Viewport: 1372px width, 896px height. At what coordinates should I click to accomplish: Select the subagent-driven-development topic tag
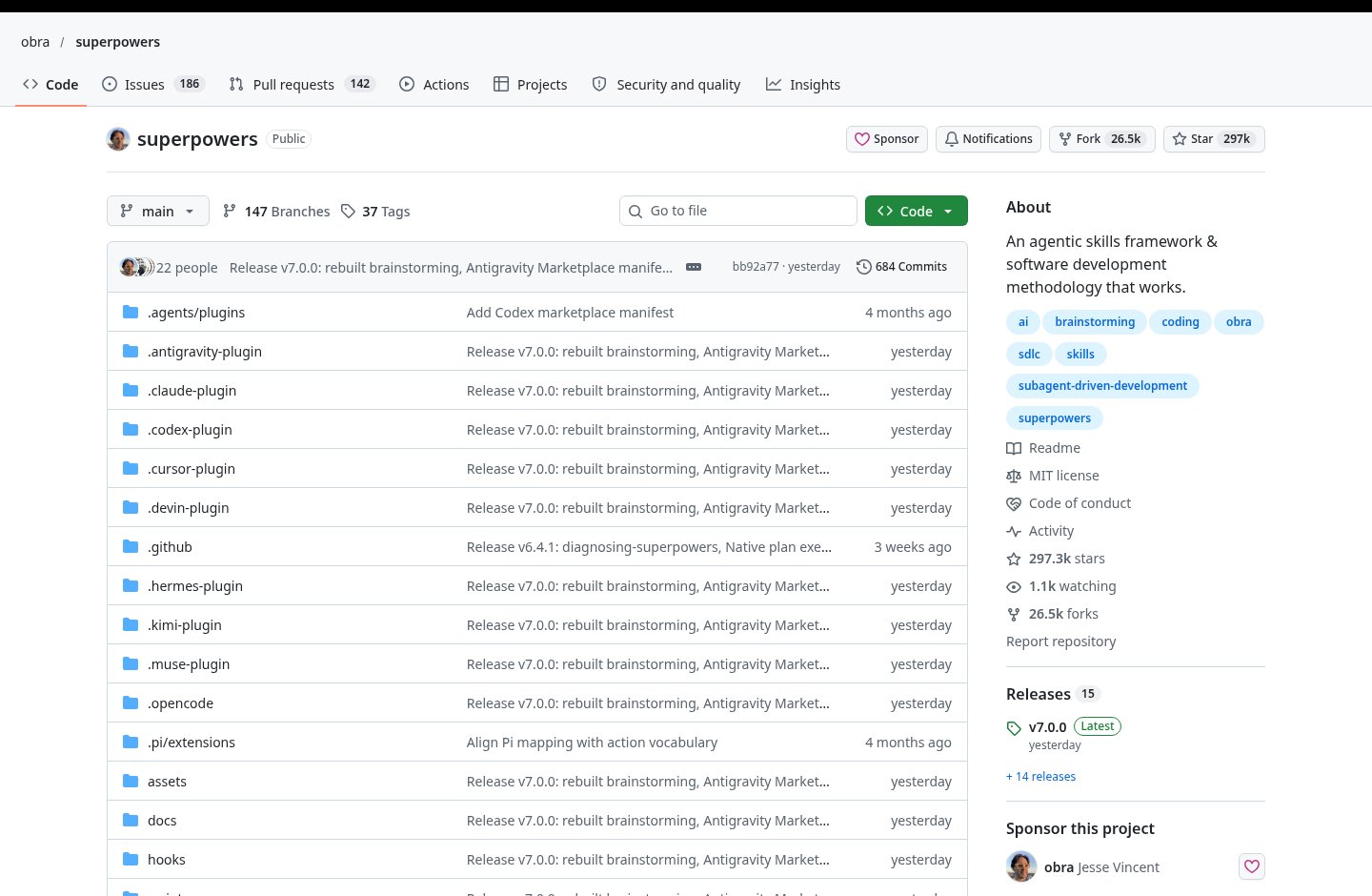click(1102, 386)
